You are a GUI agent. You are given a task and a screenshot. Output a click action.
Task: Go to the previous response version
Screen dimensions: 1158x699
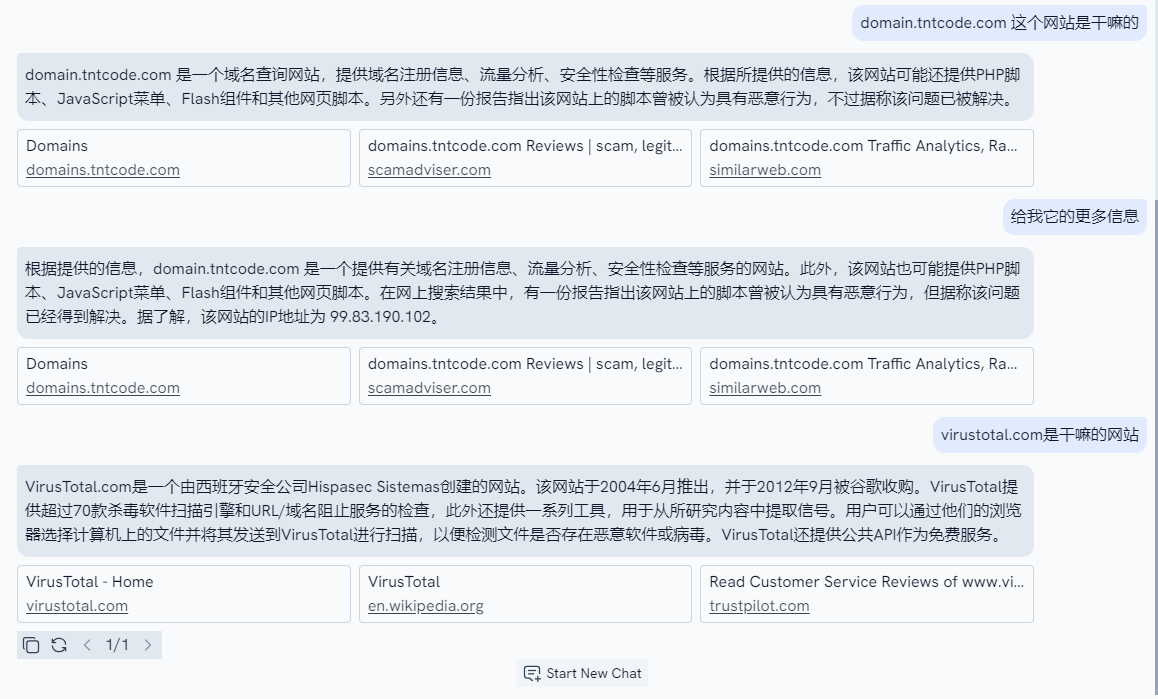coord(87,645)
